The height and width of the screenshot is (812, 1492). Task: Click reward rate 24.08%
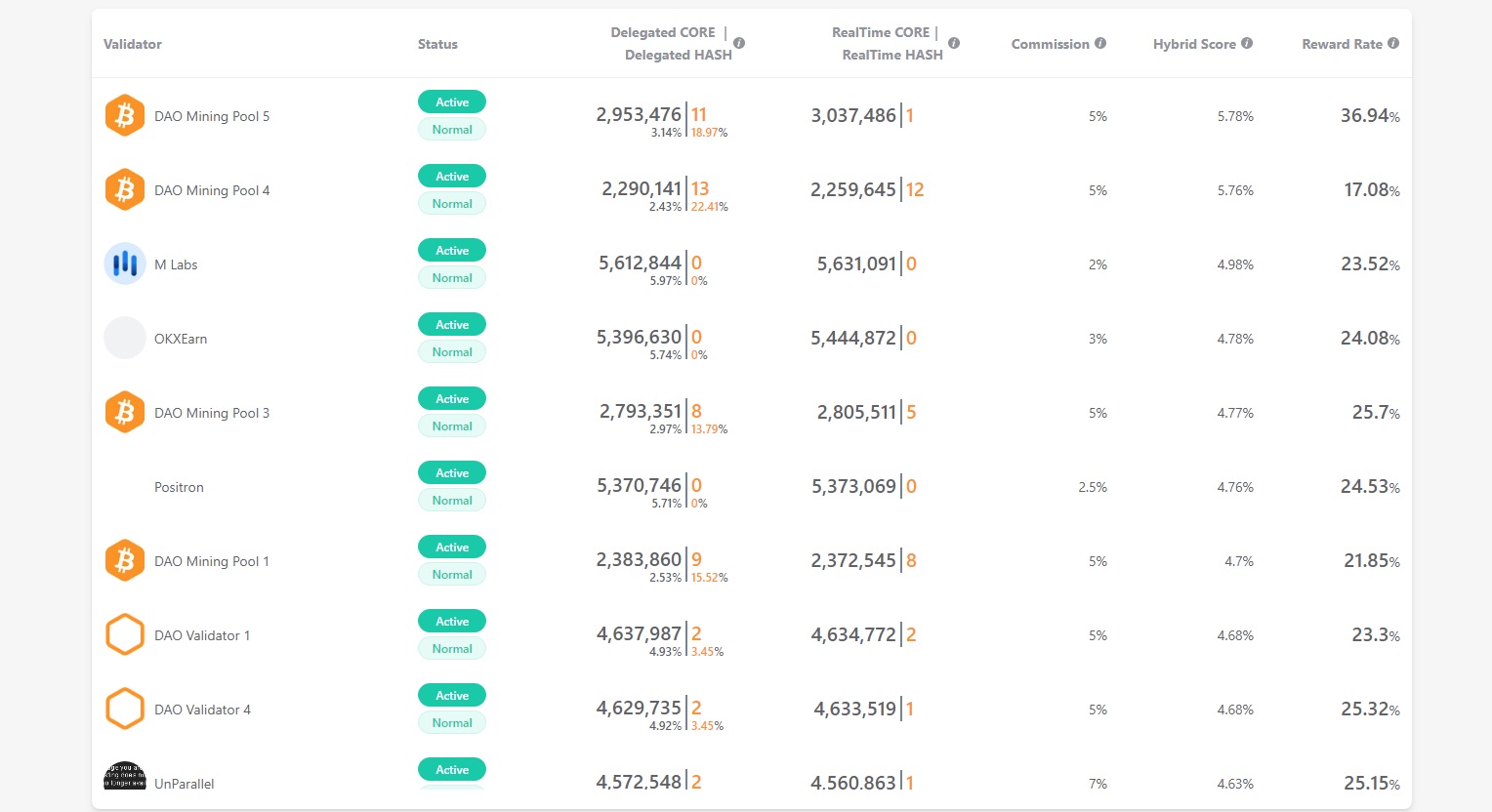click(1370, 339)
